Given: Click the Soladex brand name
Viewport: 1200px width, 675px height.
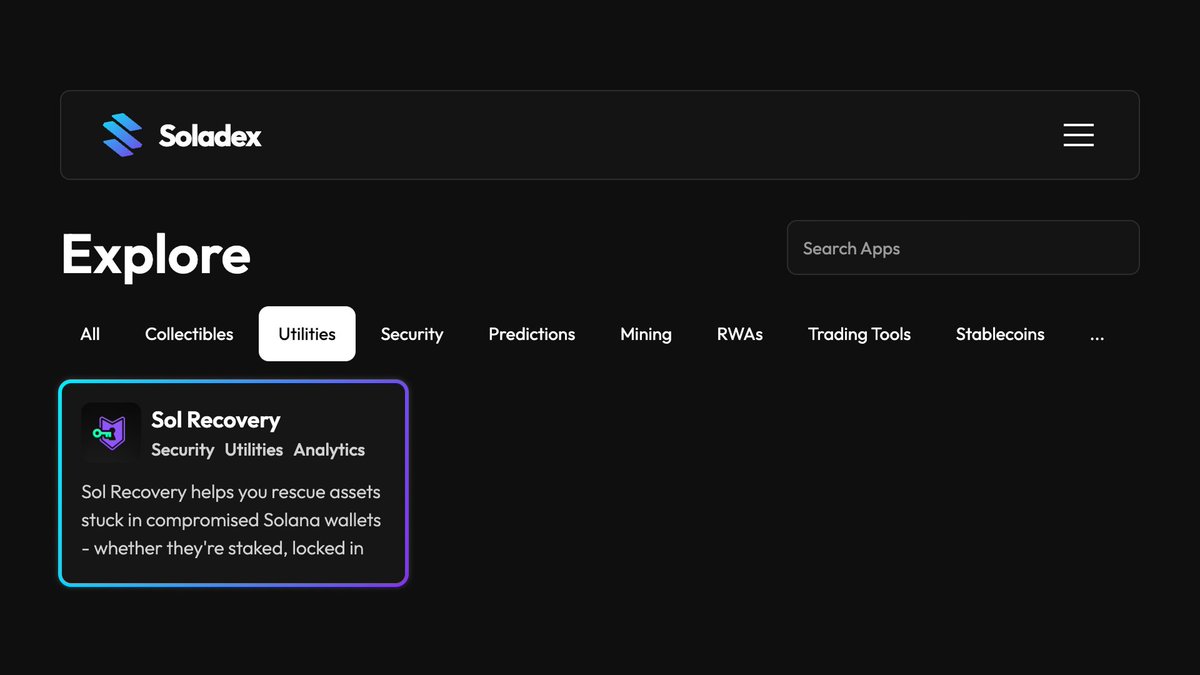Looking at the screenshot, I should coord(210,136).
